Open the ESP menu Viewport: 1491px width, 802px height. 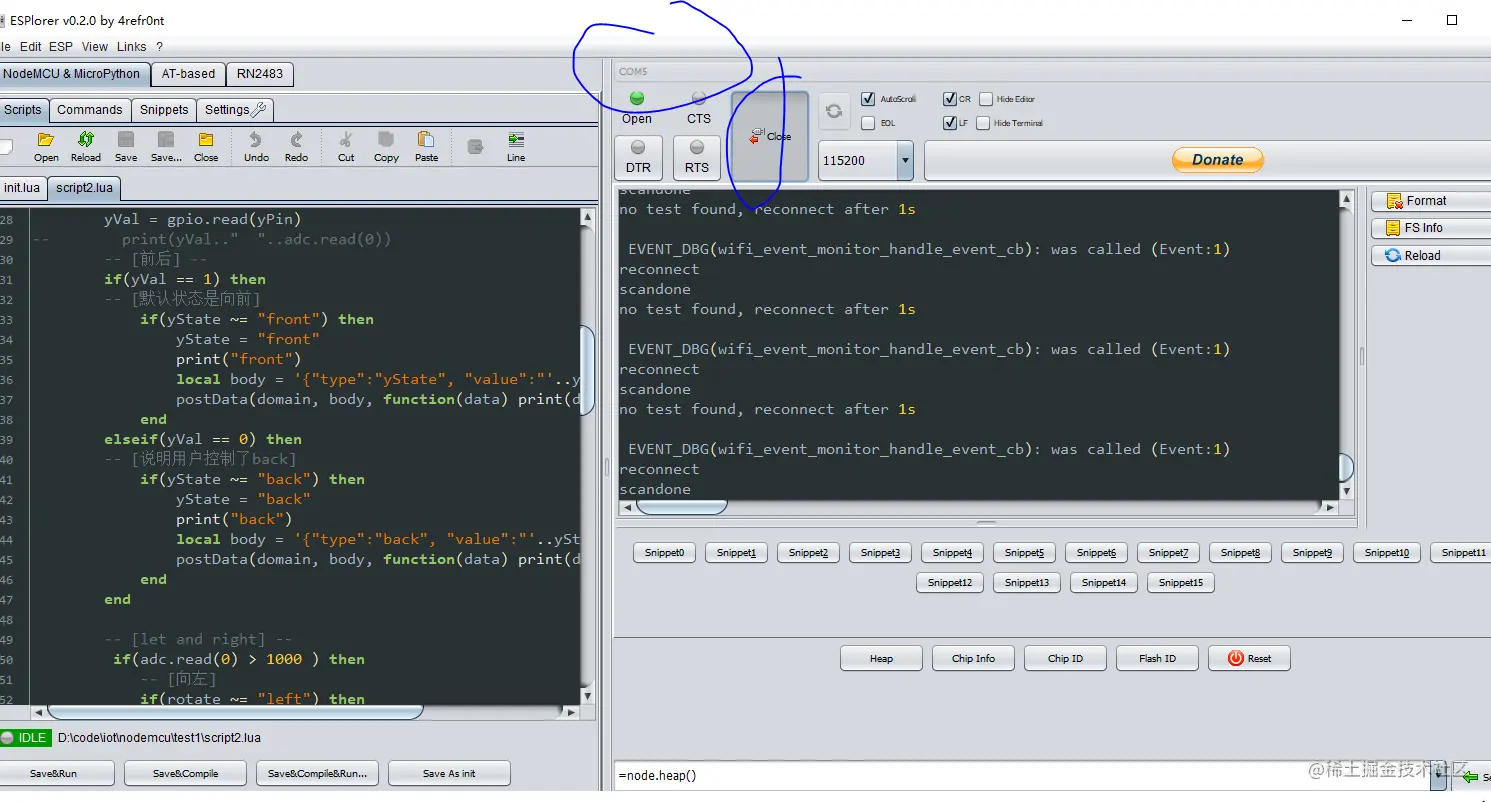coord(61,46)
